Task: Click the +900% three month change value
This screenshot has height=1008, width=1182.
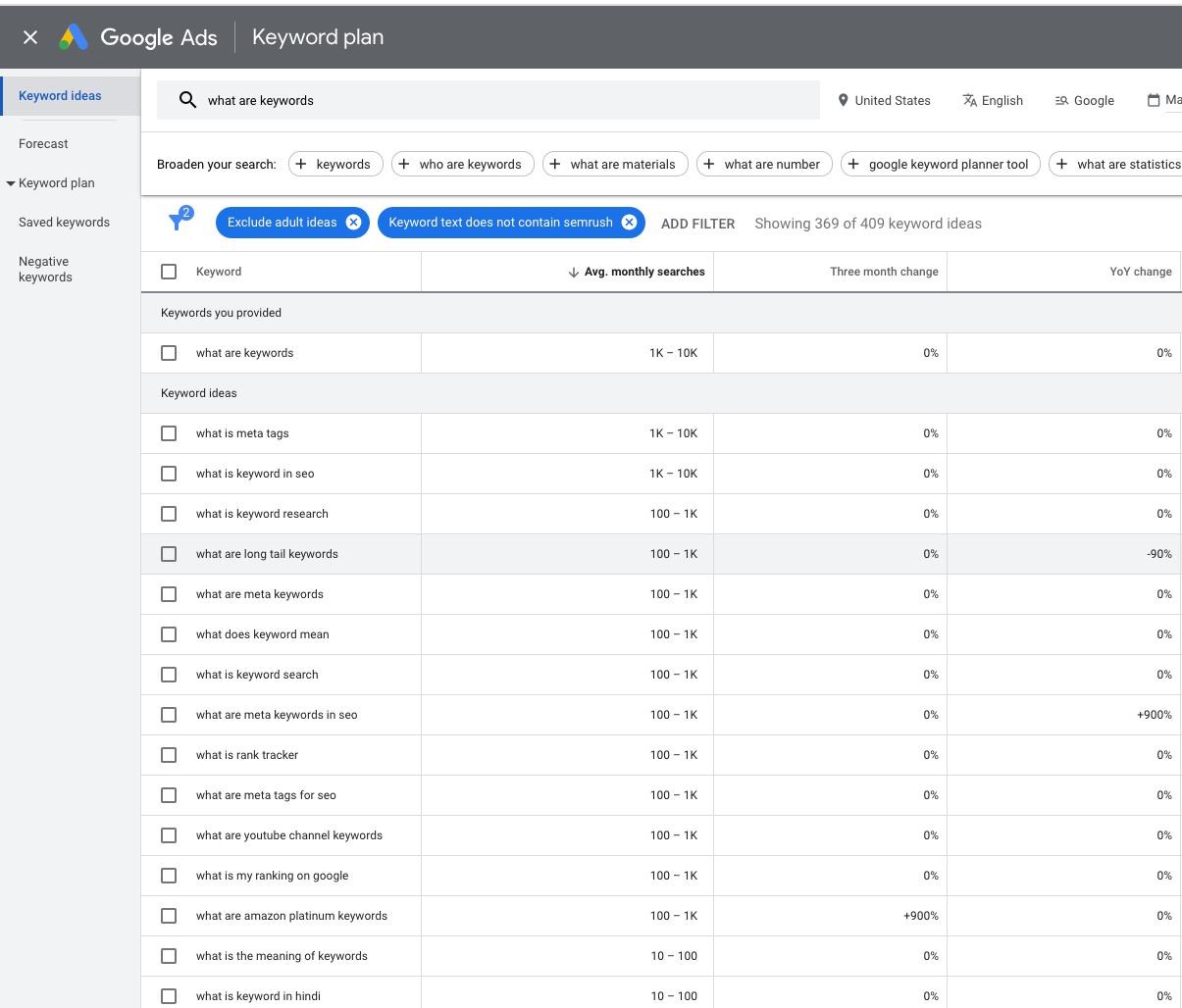Action: tap(920, 916)
